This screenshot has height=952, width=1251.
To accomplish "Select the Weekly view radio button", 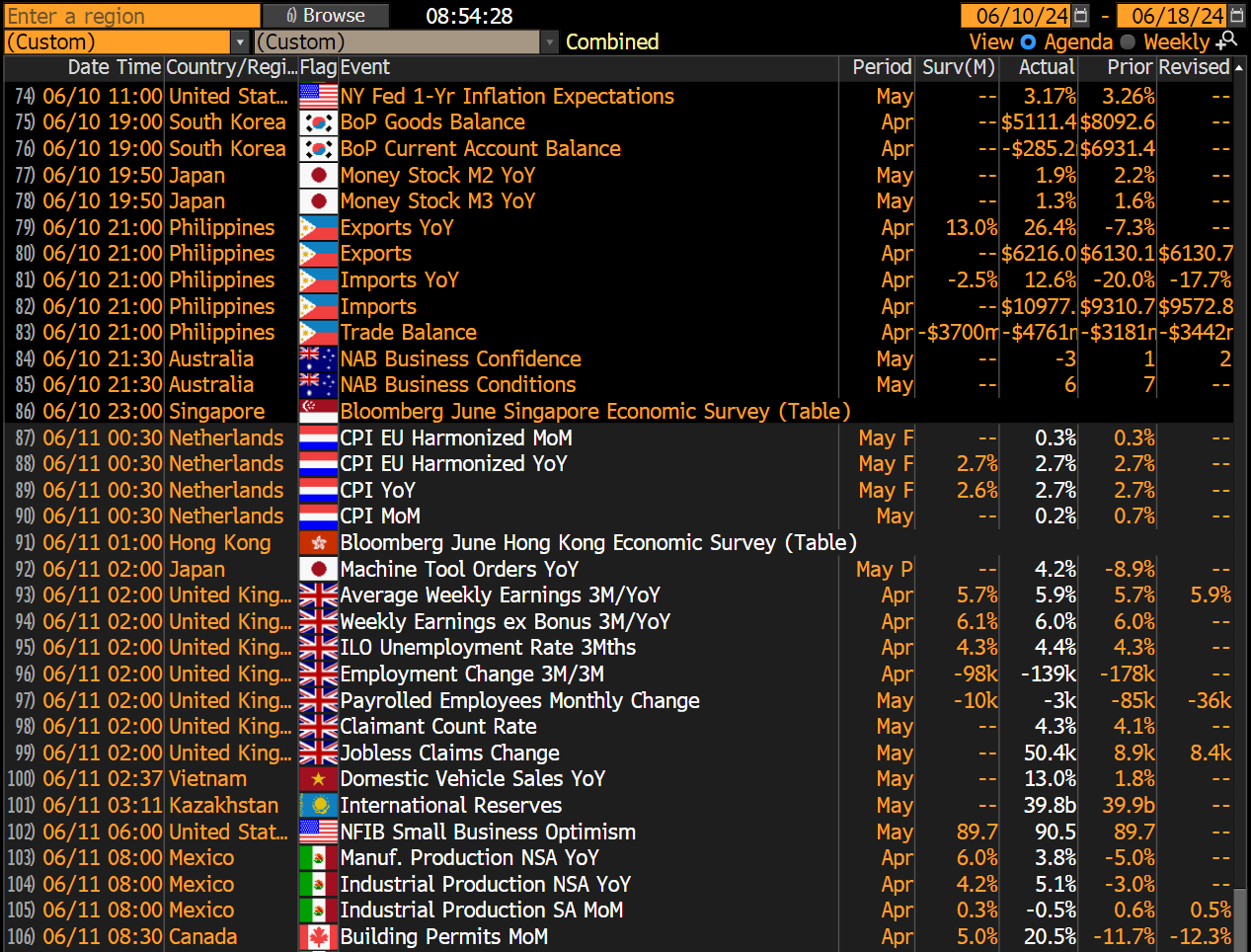I will 1128,41.
